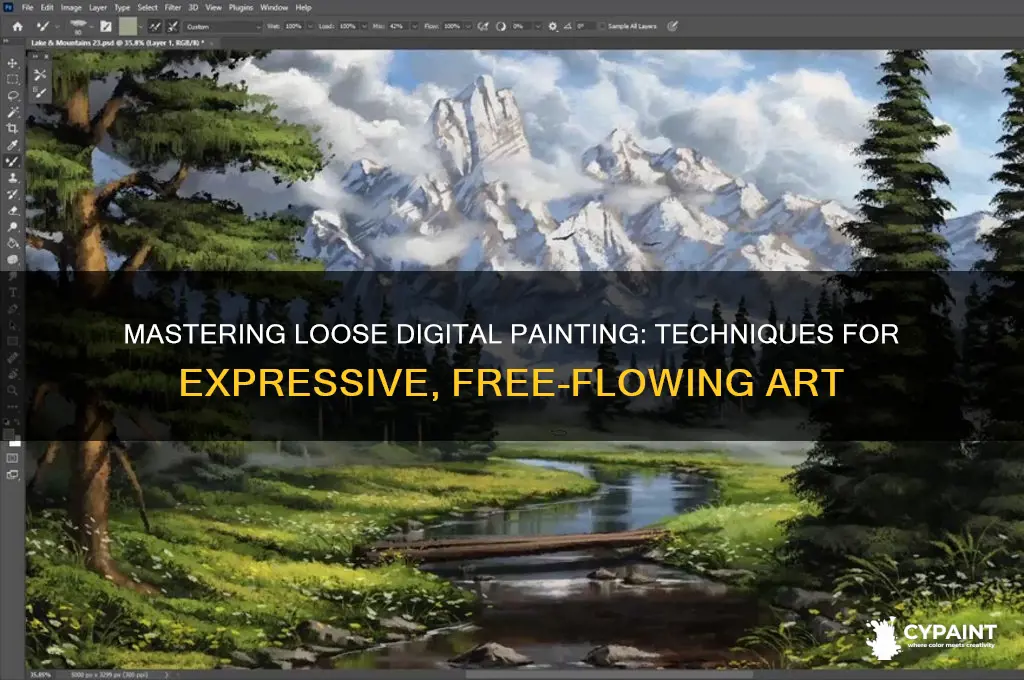The width and height of the screenshot is (1024, 680).
Task: Select the Crop tool
Action: (12, 129)
